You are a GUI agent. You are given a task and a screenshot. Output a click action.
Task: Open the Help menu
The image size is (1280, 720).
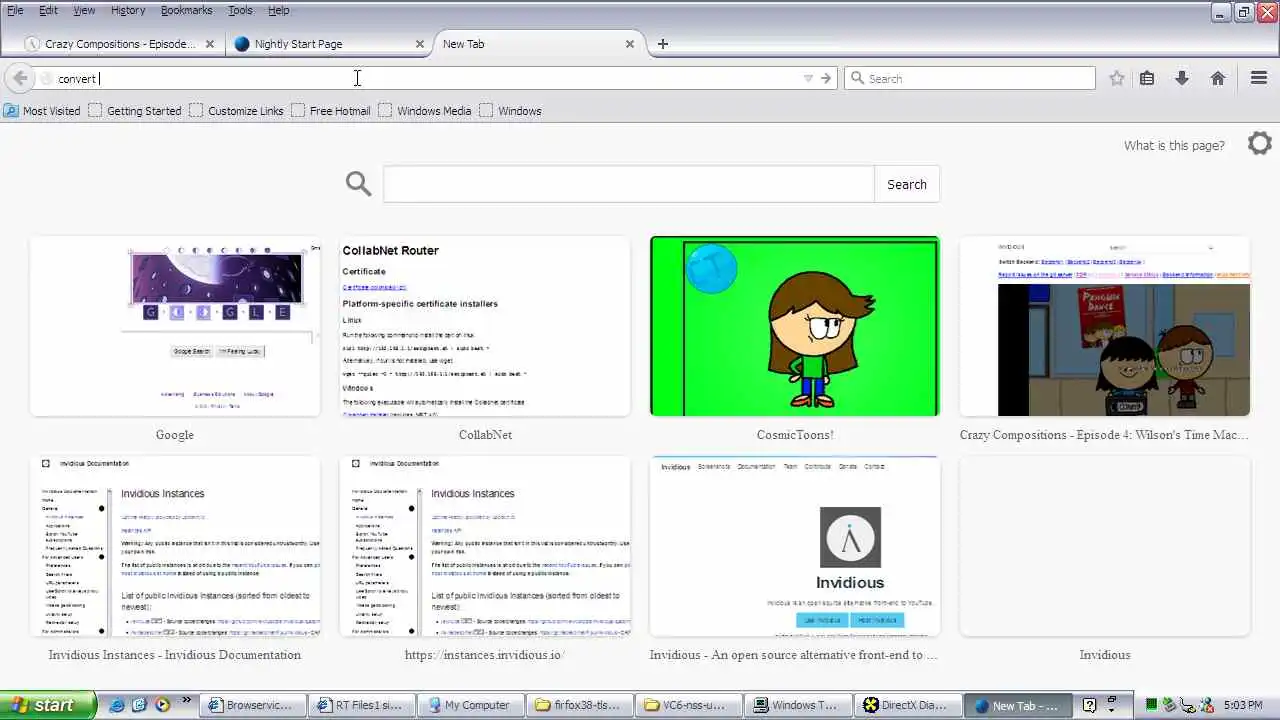point(279,10)
